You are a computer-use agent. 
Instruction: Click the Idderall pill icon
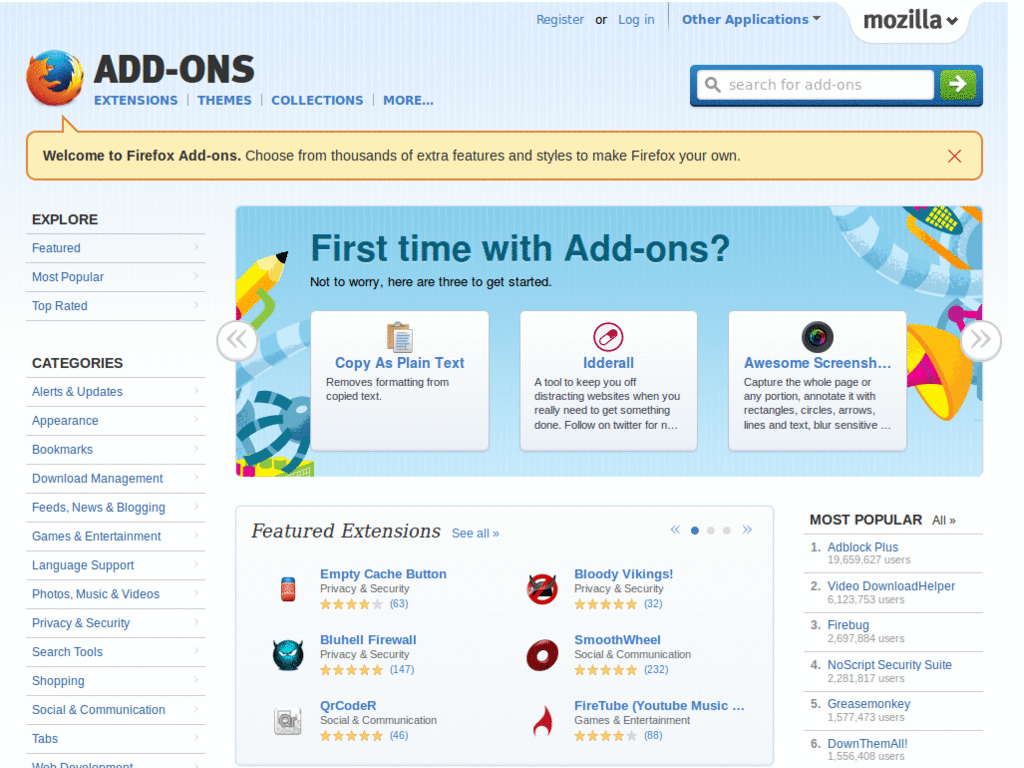click(608, 337)
